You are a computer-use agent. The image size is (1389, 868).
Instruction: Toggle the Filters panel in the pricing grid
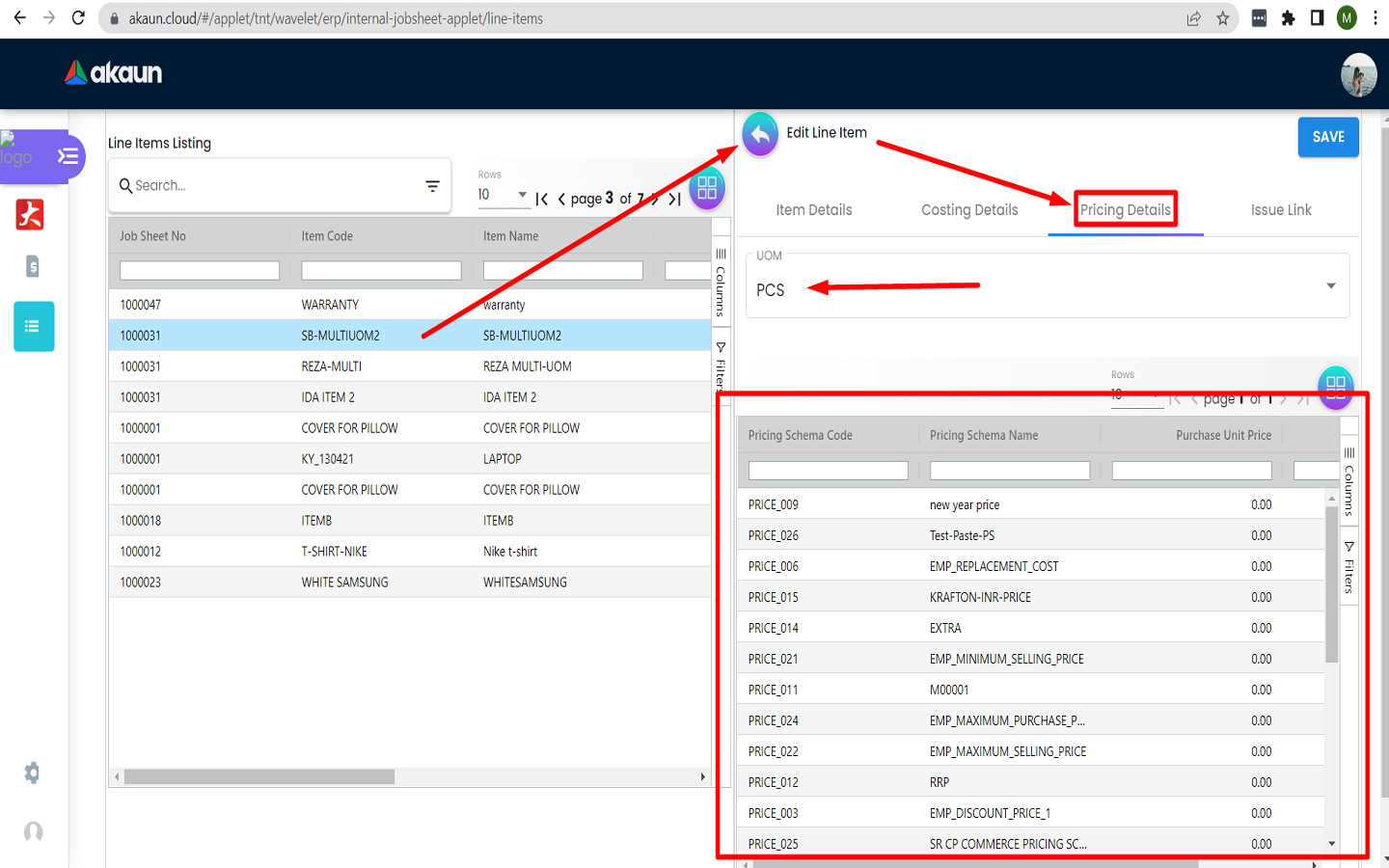[1348, 567]
